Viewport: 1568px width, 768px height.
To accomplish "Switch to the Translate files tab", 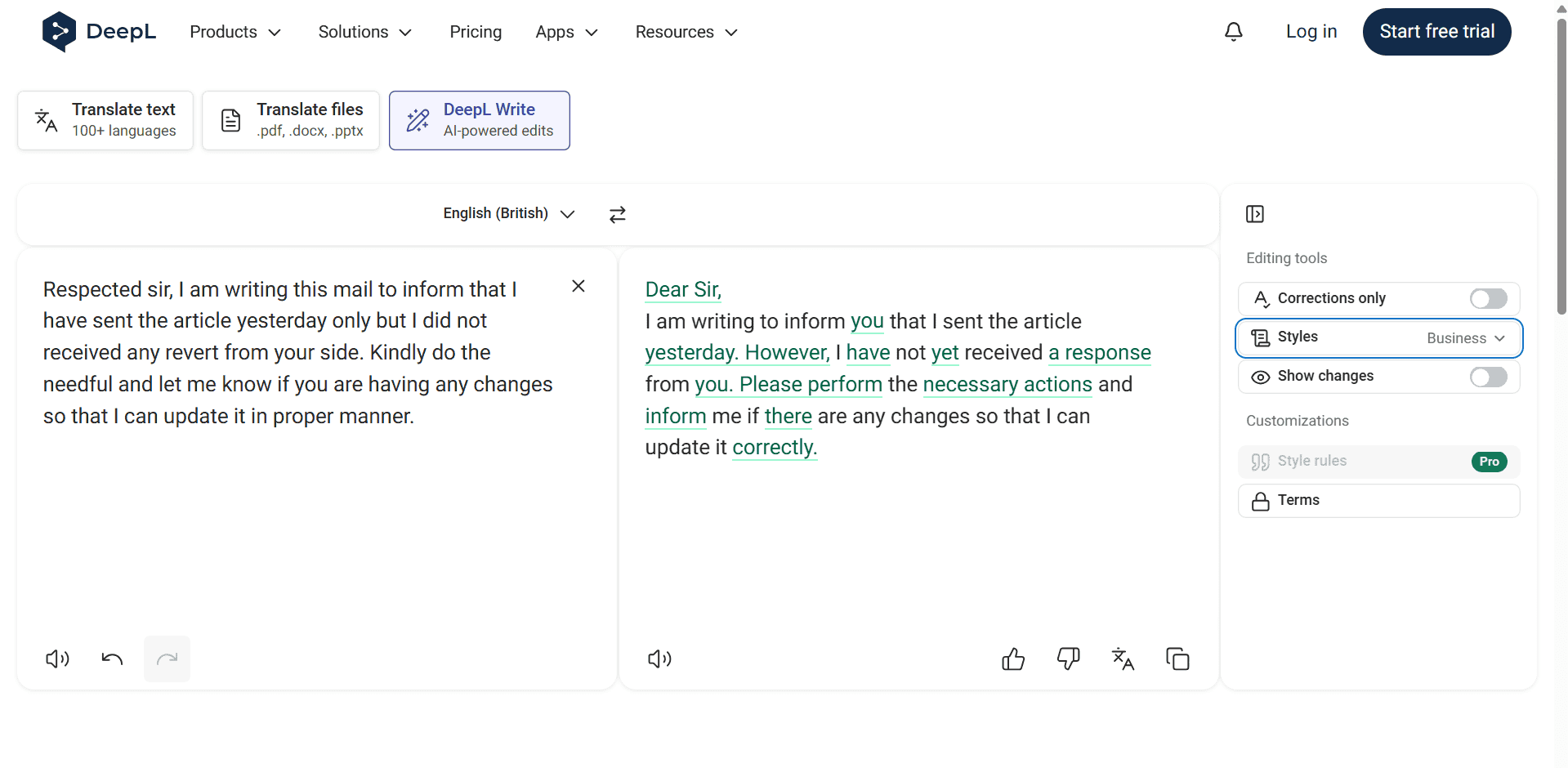I will tap(290, 119).
